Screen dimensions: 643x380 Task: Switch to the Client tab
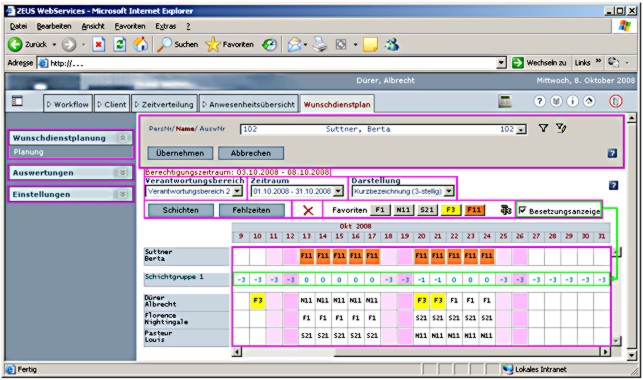(112, 104)
